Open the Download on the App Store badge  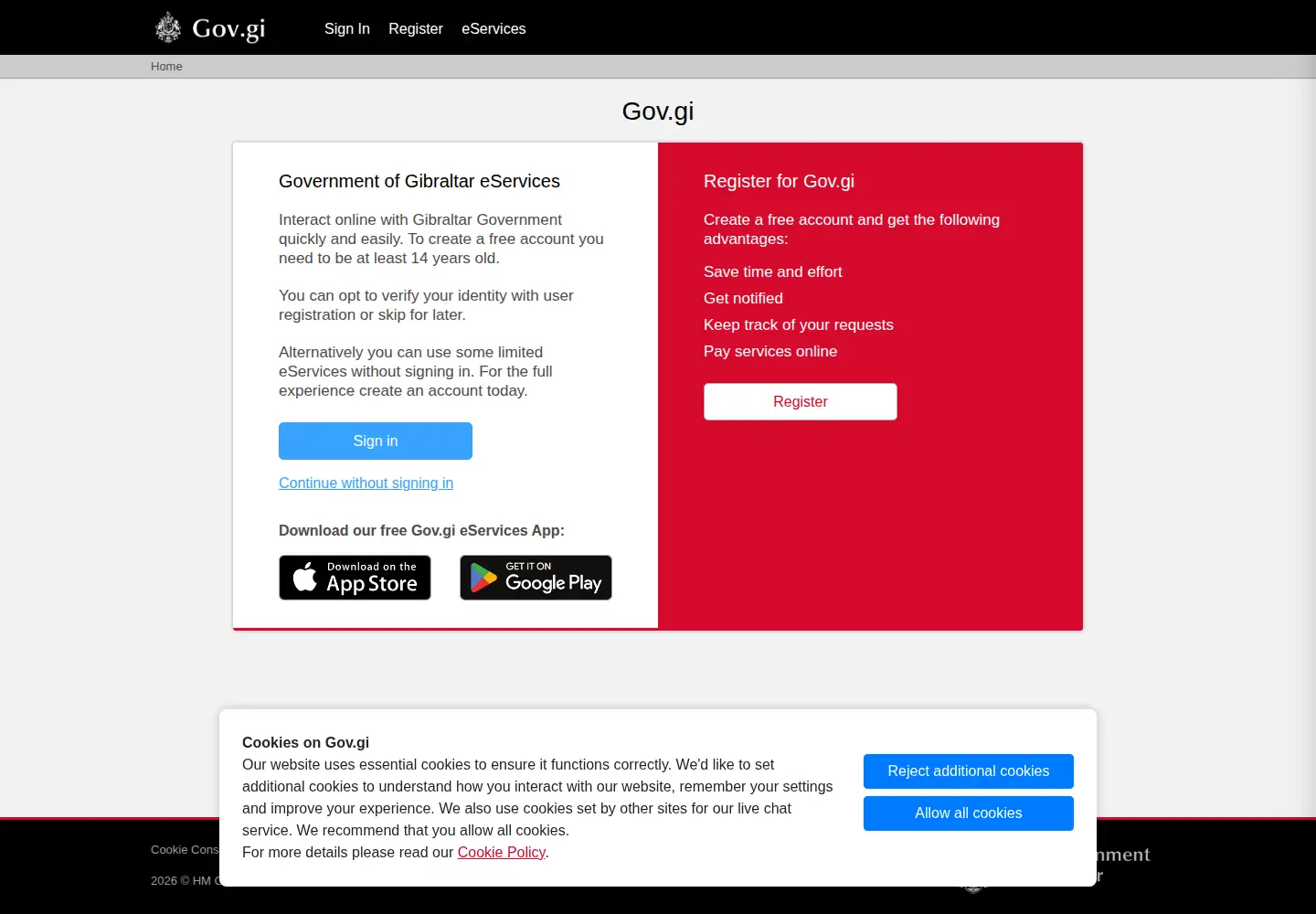click(x=355, y=578)
